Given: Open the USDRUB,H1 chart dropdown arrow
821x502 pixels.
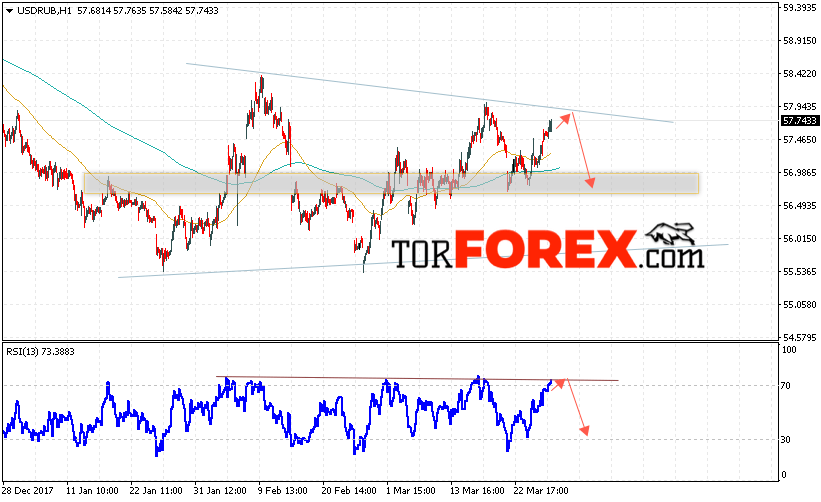Looking at the screenshot, I should point(9,10).
